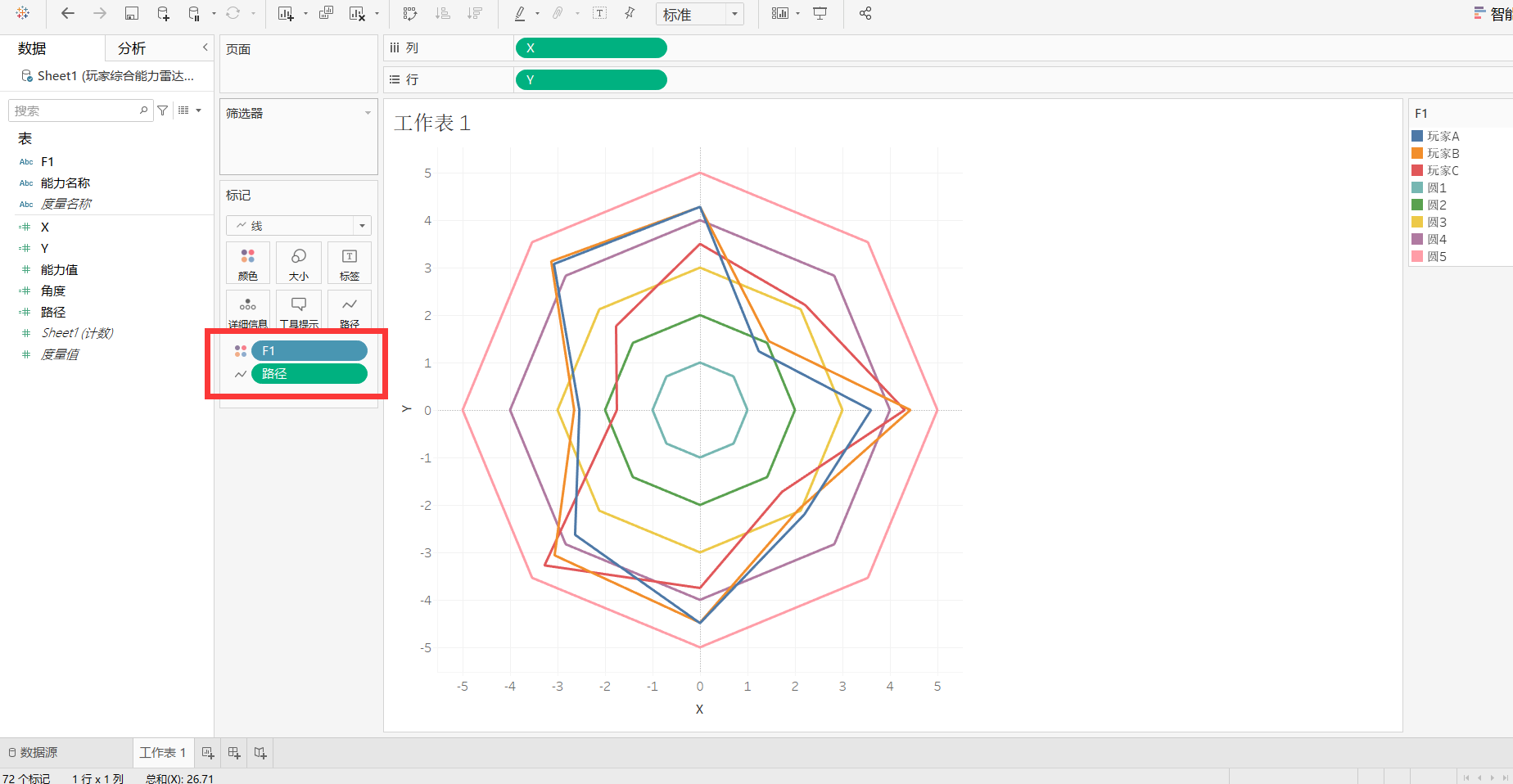The image size is (1513, 784).
Task: Expand the highlight dropdown arrow
Action: click(x=537, y=14)
